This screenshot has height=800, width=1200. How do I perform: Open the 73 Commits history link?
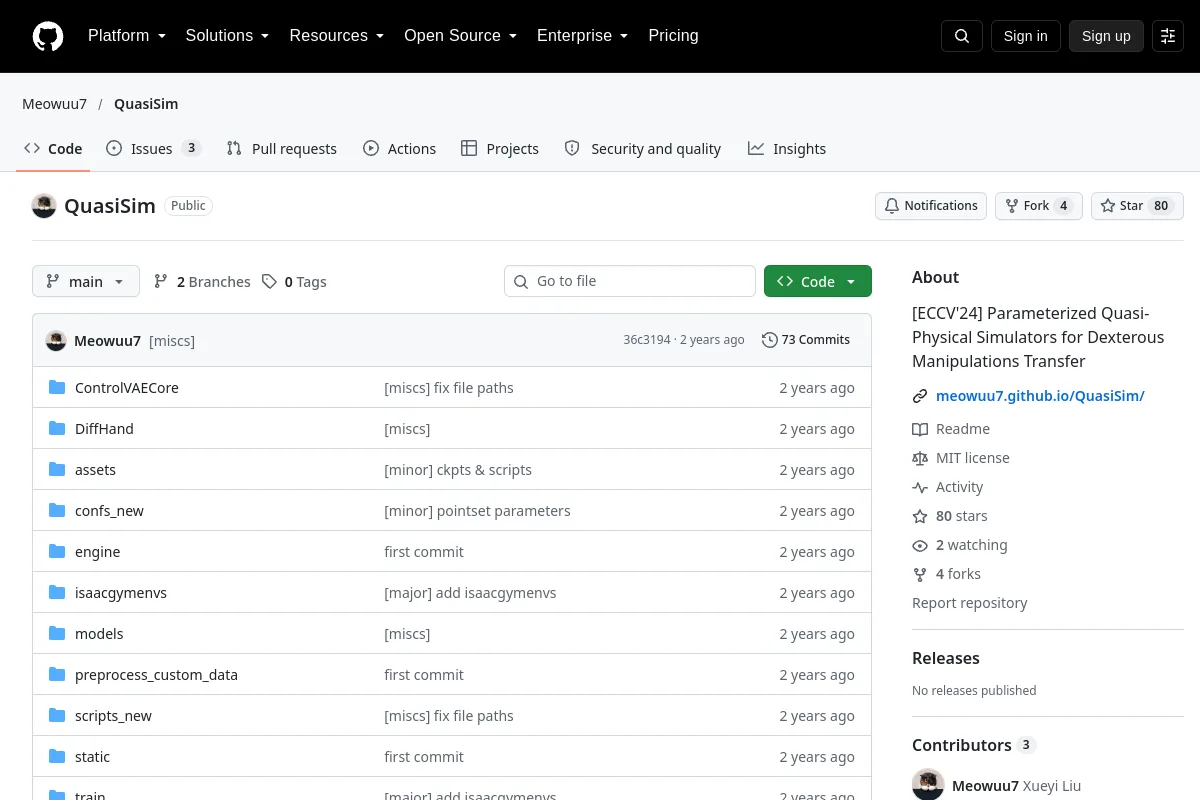(806, 340)
